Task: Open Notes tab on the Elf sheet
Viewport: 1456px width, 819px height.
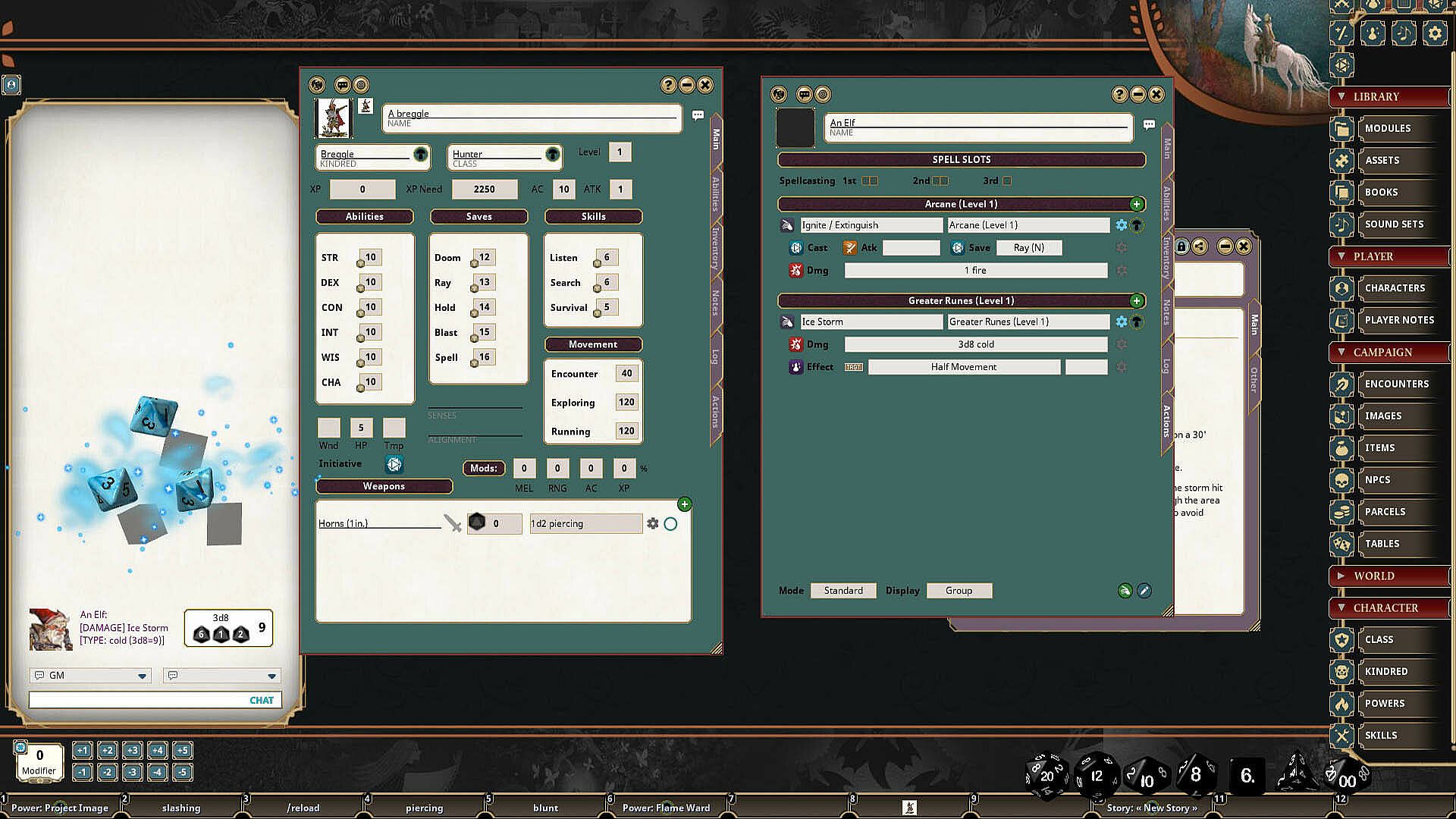Action: point(1166,312)
